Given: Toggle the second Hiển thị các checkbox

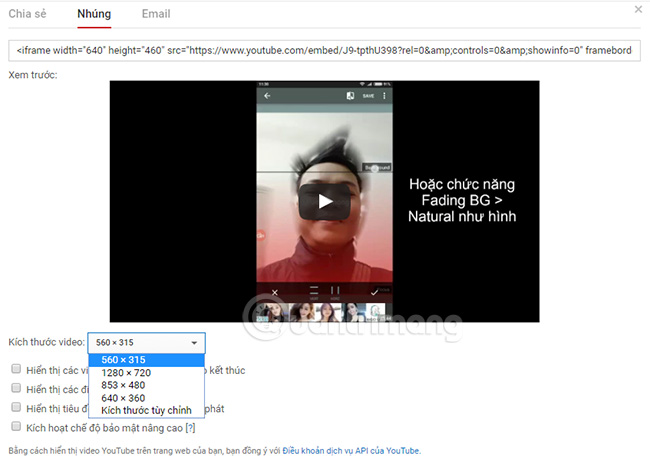Looking at the screenshot, I should coord(16,388).
